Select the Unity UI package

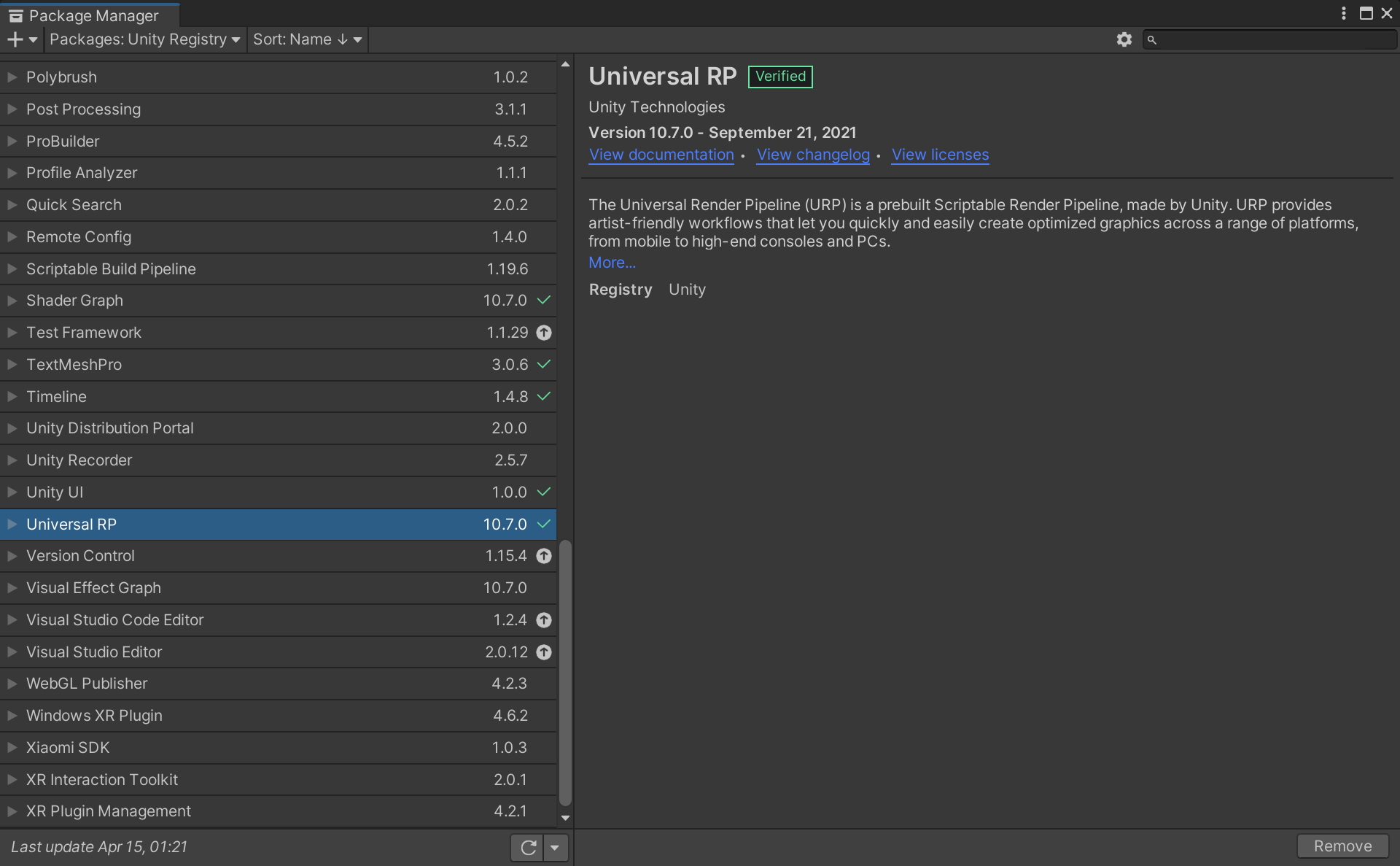point(278,492)
